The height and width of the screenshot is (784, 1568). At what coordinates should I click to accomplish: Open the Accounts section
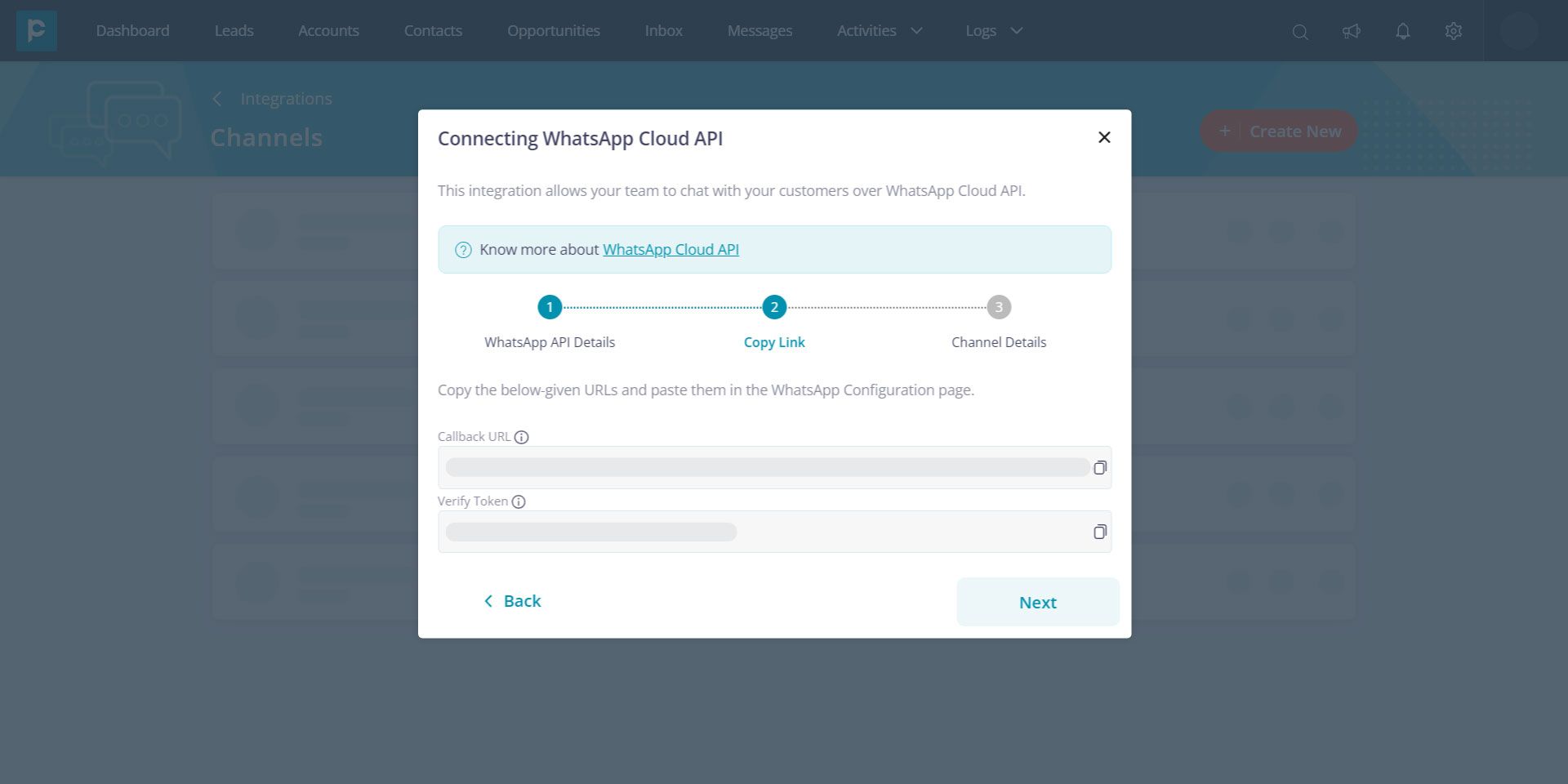coord(328,31)
